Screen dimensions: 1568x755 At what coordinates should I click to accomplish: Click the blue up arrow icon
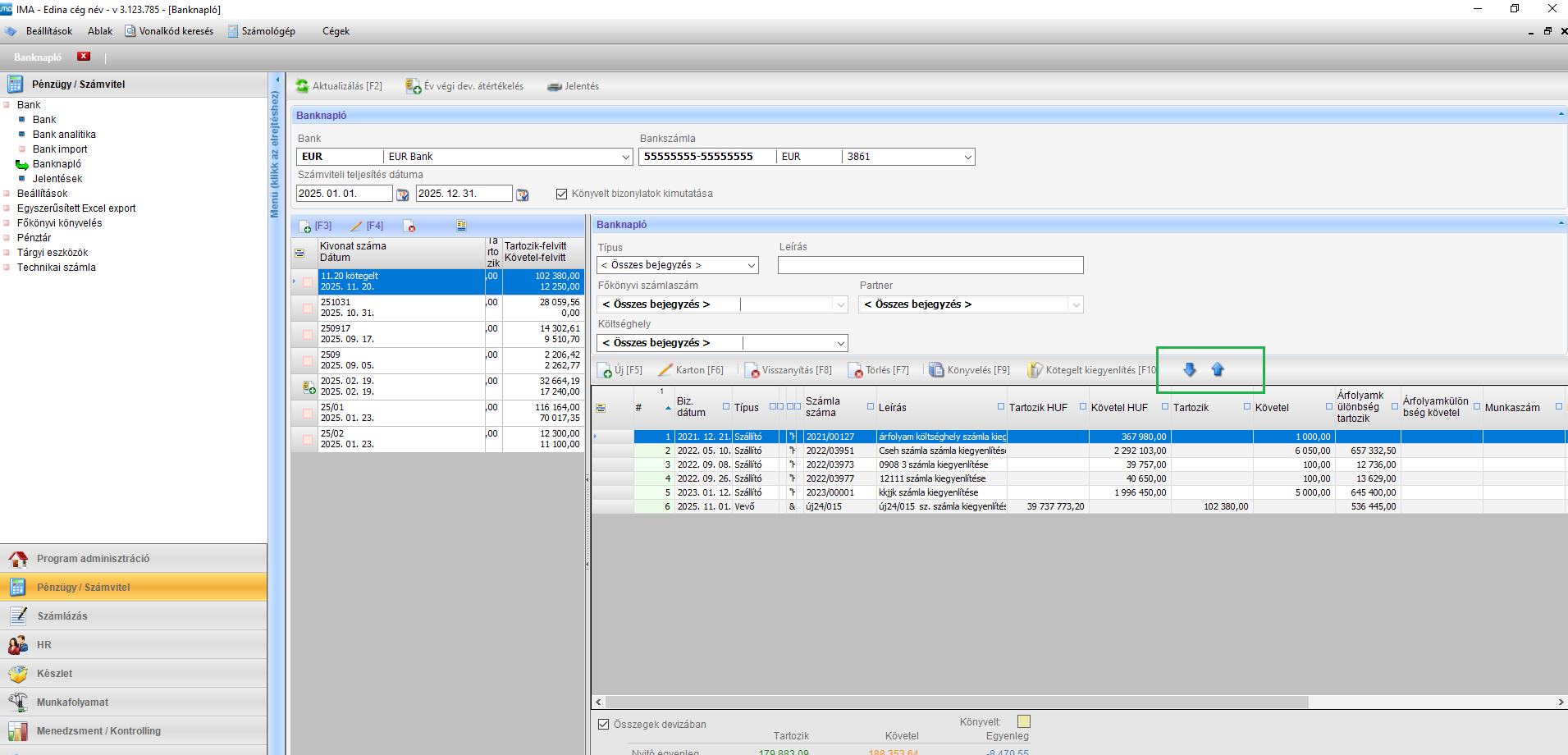(x=1218, y=370)
